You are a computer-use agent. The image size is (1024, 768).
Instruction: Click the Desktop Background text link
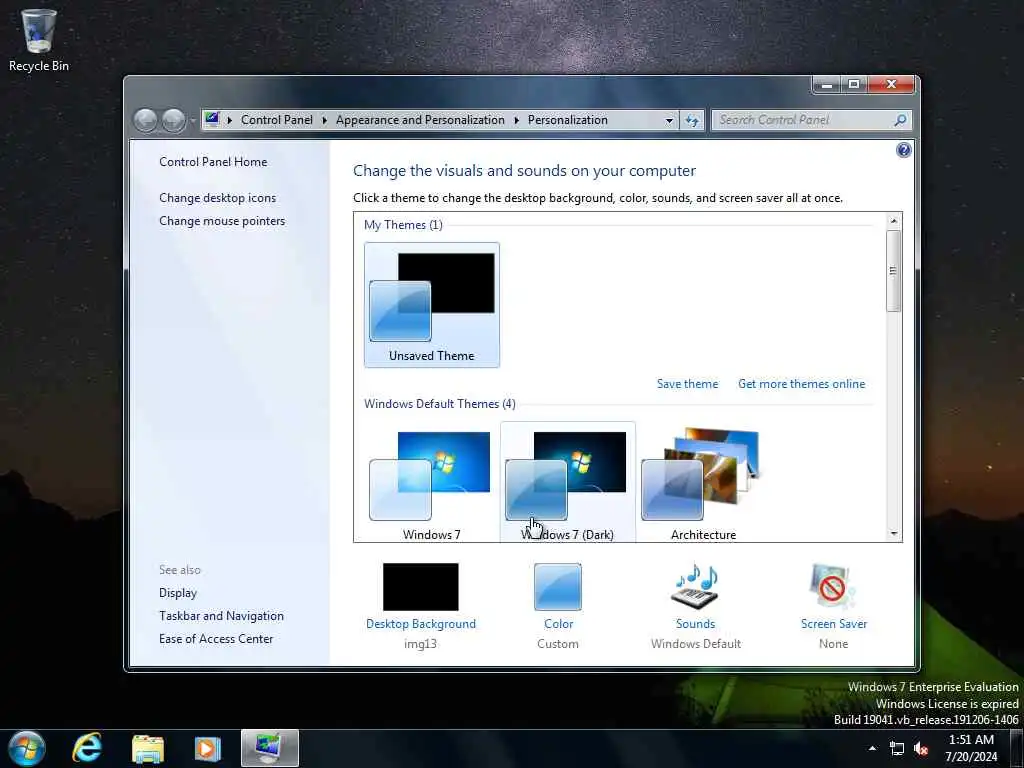[421, 624]
